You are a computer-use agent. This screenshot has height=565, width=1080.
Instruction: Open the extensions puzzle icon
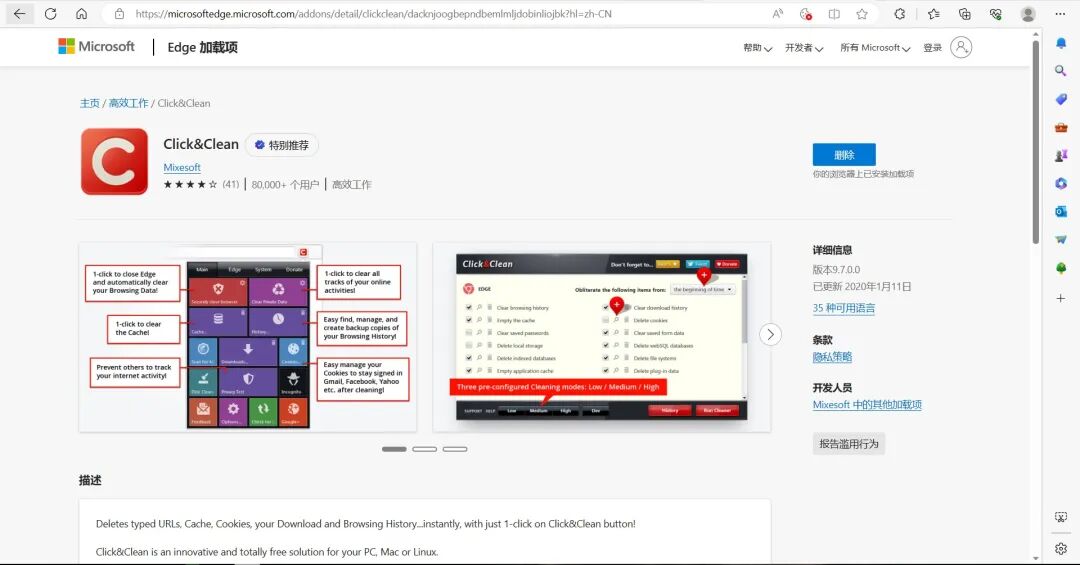(x=900, y=14)
